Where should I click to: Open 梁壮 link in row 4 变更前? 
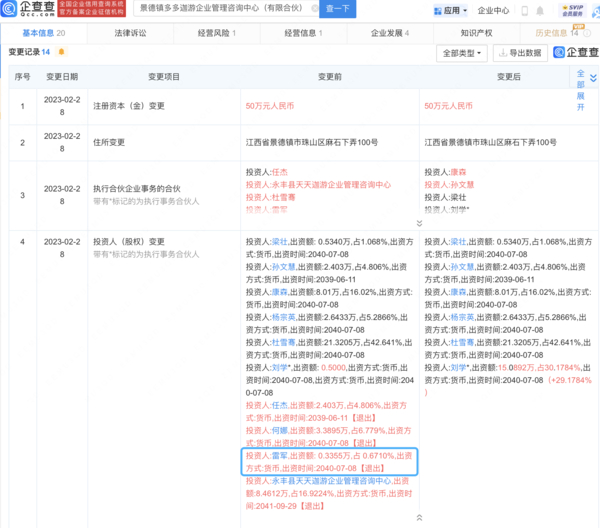[279, 242]
